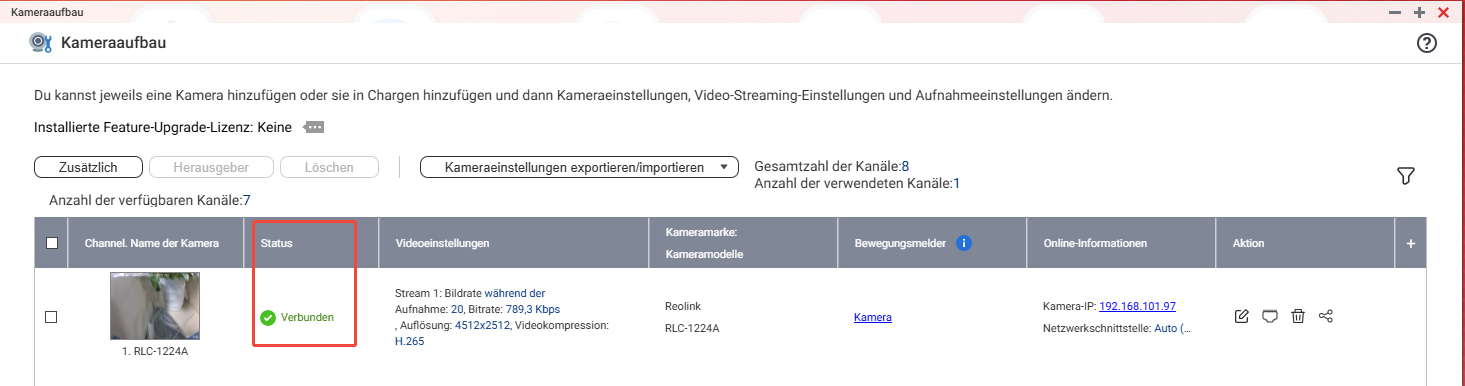Click the Herausgeber button
The image size is (1465, 386).
211,167
